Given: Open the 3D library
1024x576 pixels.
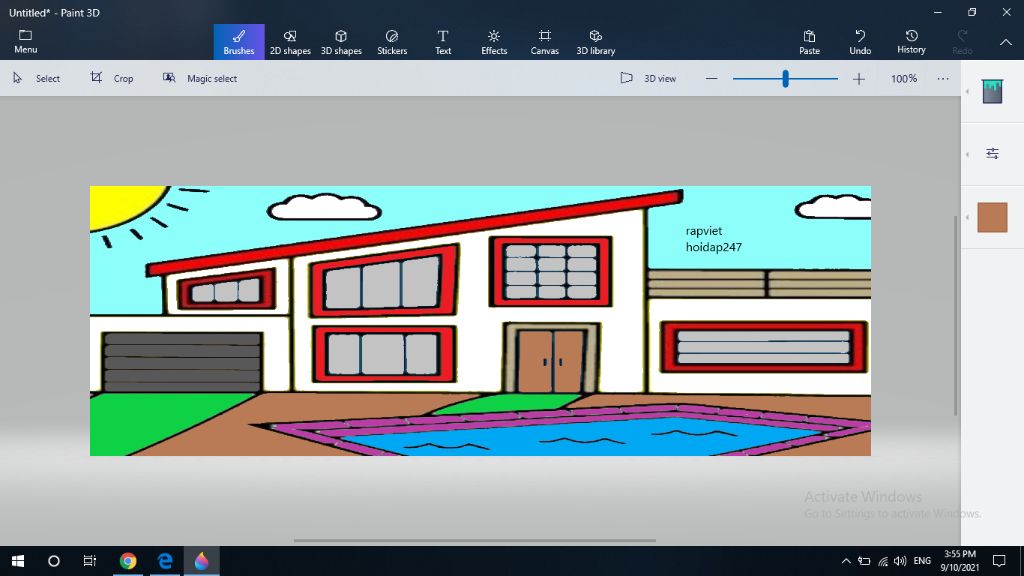Looking at the screenshot, I should (x=596, y=42).
